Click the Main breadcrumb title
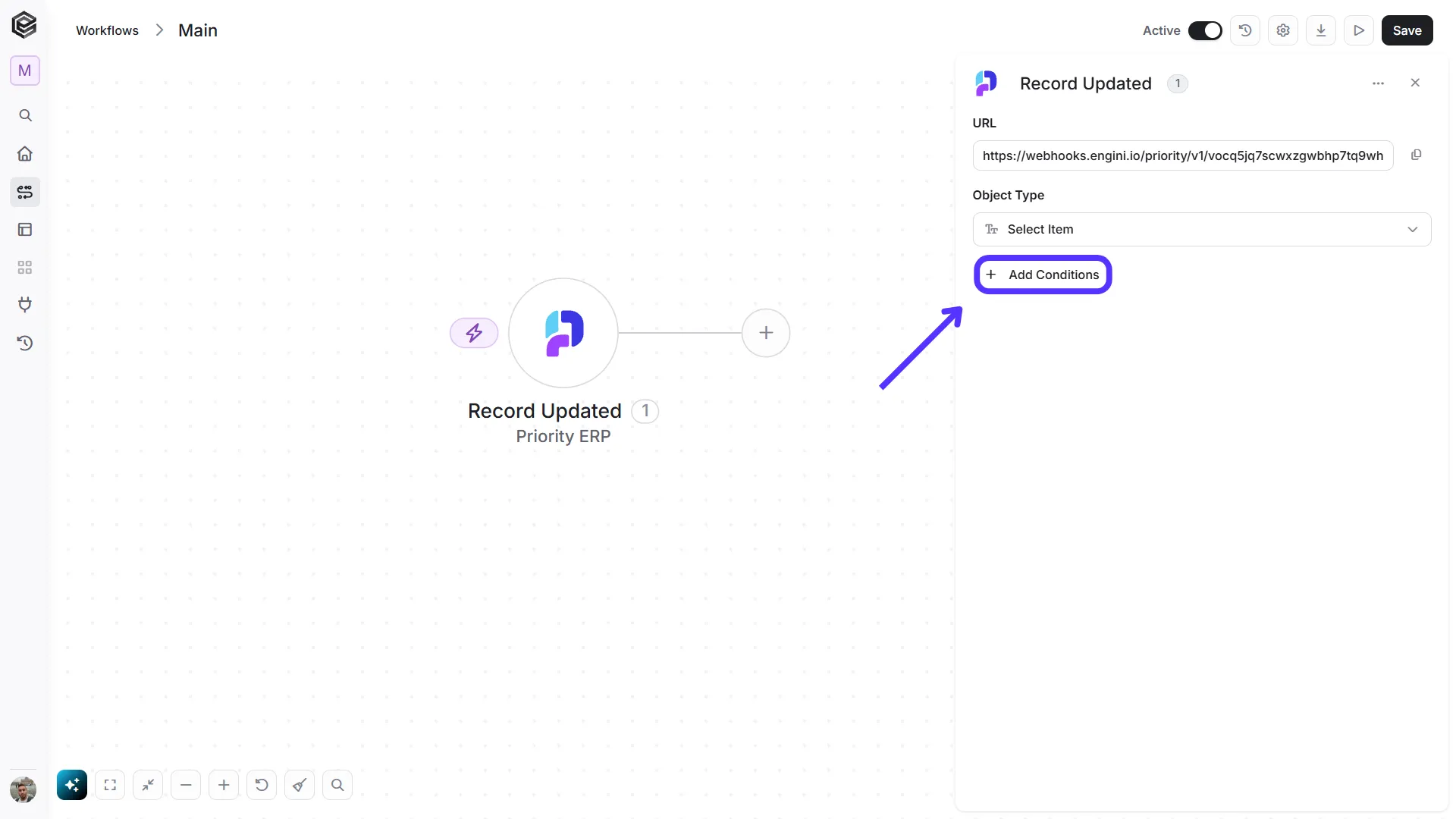This screenshot has height=819, width=1456. coord(198,30)
